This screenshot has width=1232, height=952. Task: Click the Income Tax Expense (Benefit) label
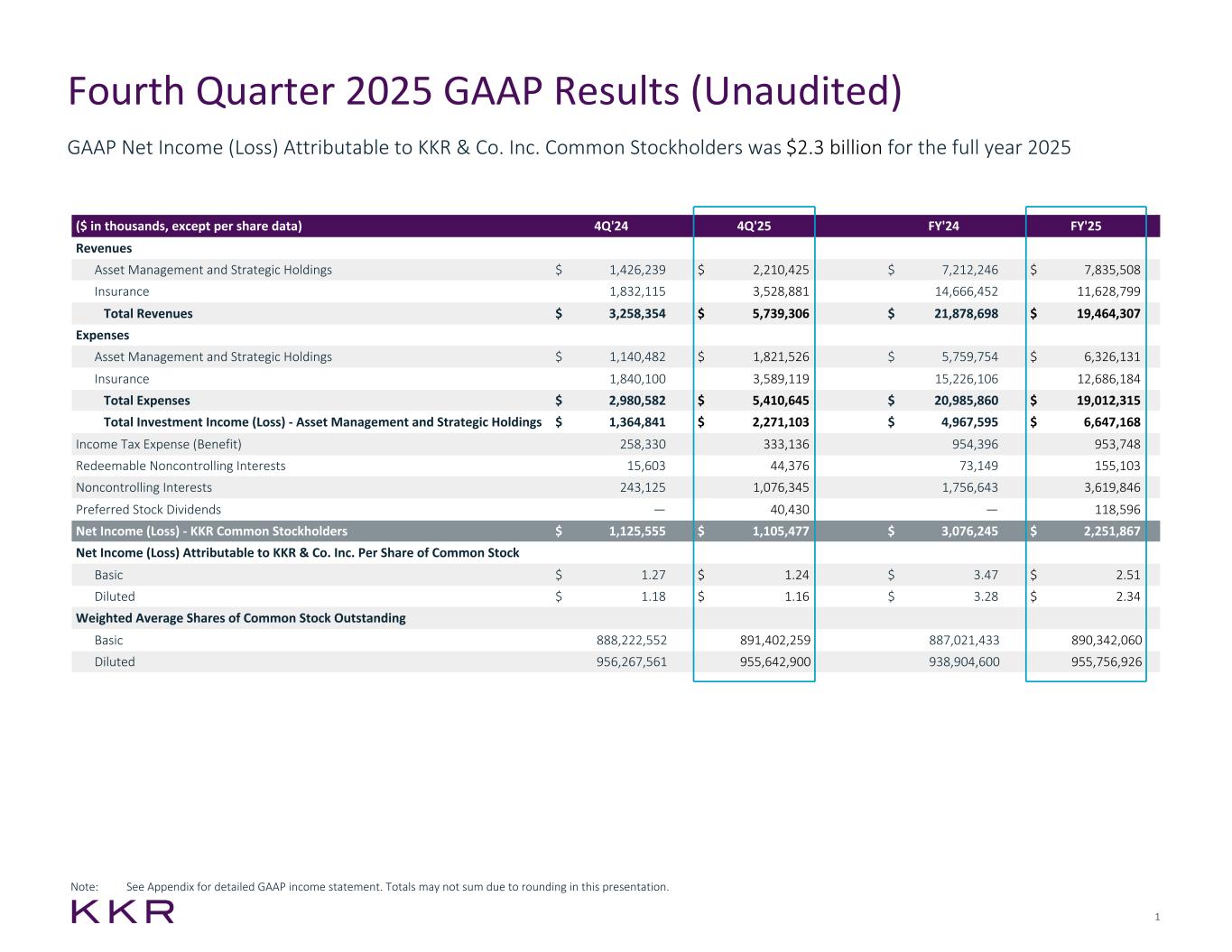click(x=159, y=444)
